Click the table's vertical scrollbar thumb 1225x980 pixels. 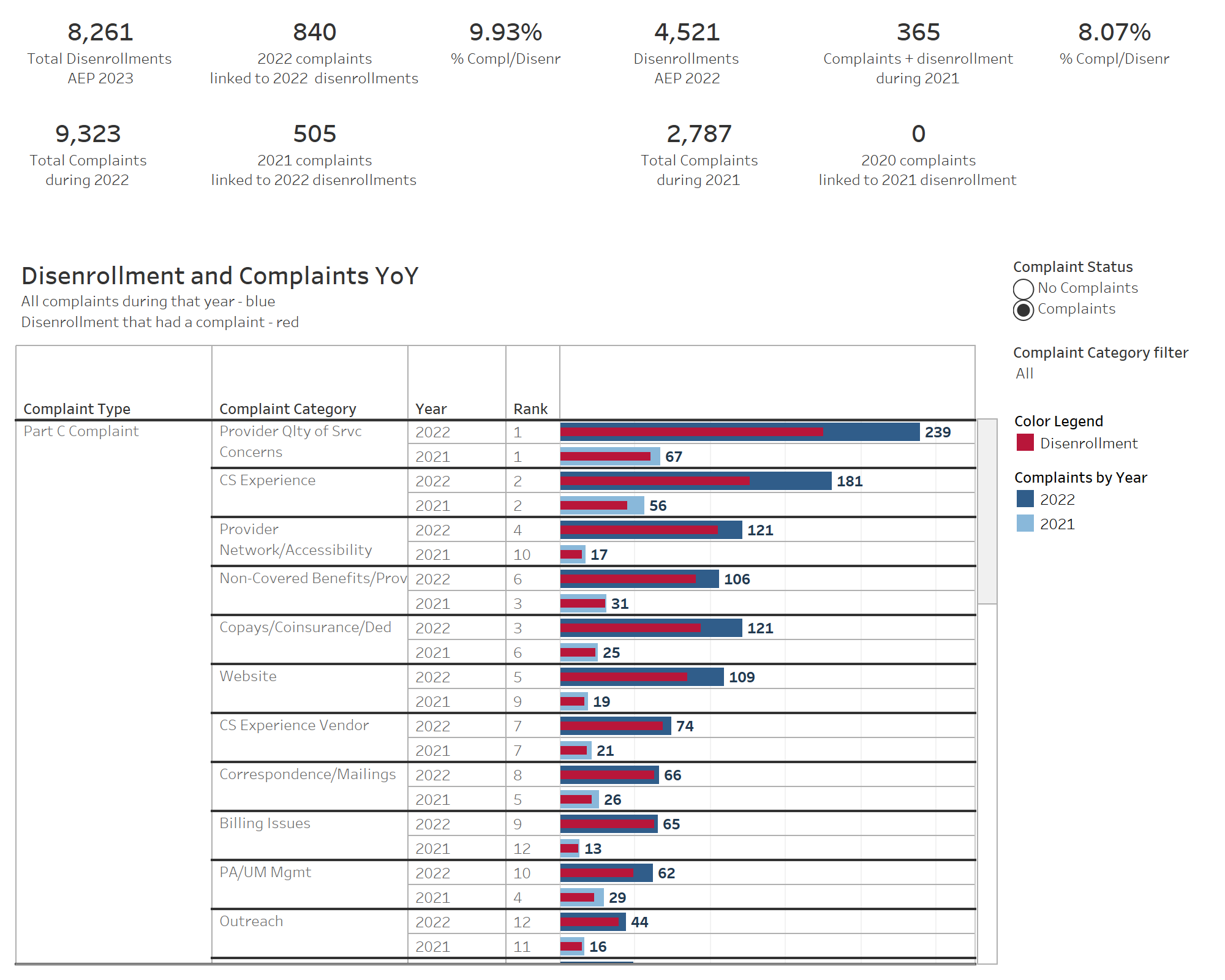tap(987, 511)
